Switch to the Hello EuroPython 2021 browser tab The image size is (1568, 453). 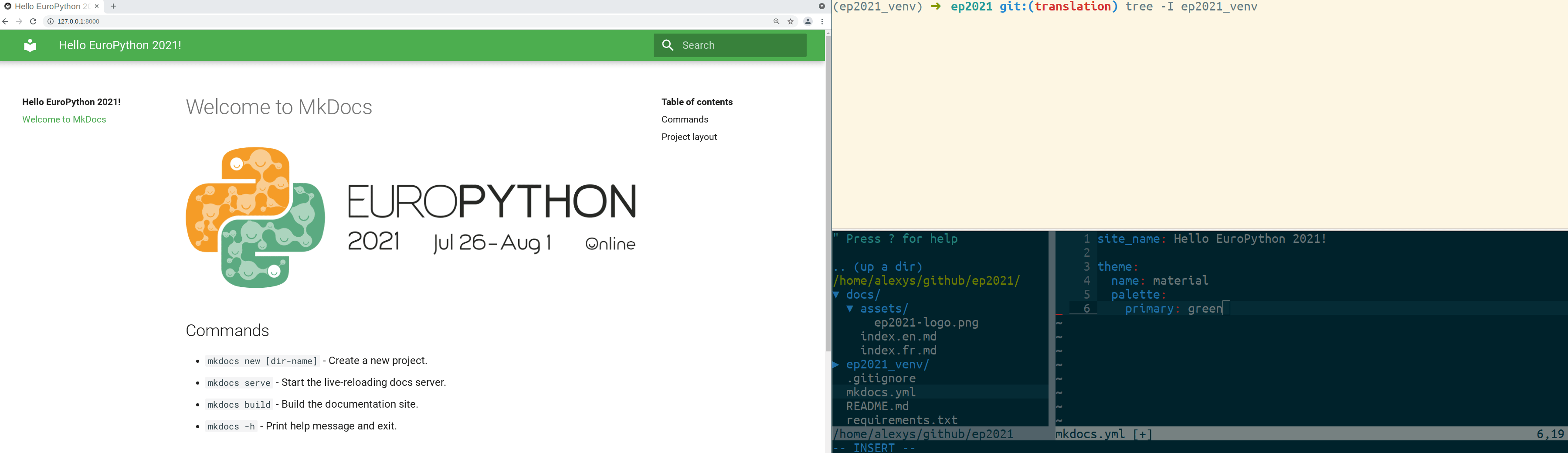click(49, 7)
